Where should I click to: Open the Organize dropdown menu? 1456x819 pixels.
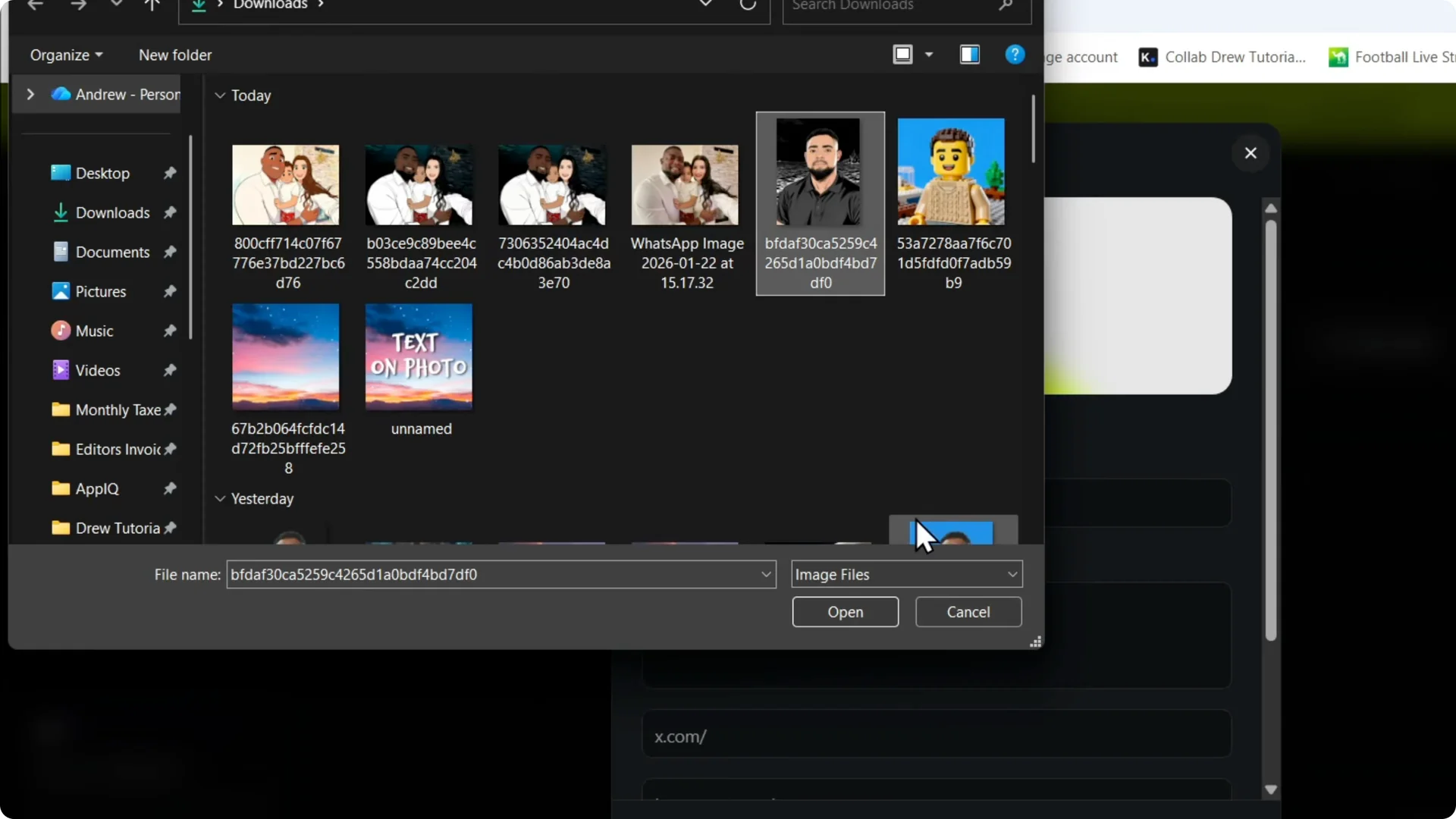tap(64, 54)
